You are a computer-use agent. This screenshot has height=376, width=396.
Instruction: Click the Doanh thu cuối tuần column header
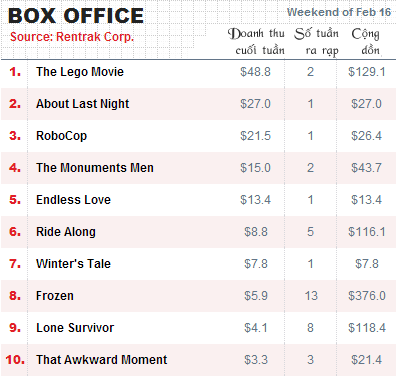256,42
